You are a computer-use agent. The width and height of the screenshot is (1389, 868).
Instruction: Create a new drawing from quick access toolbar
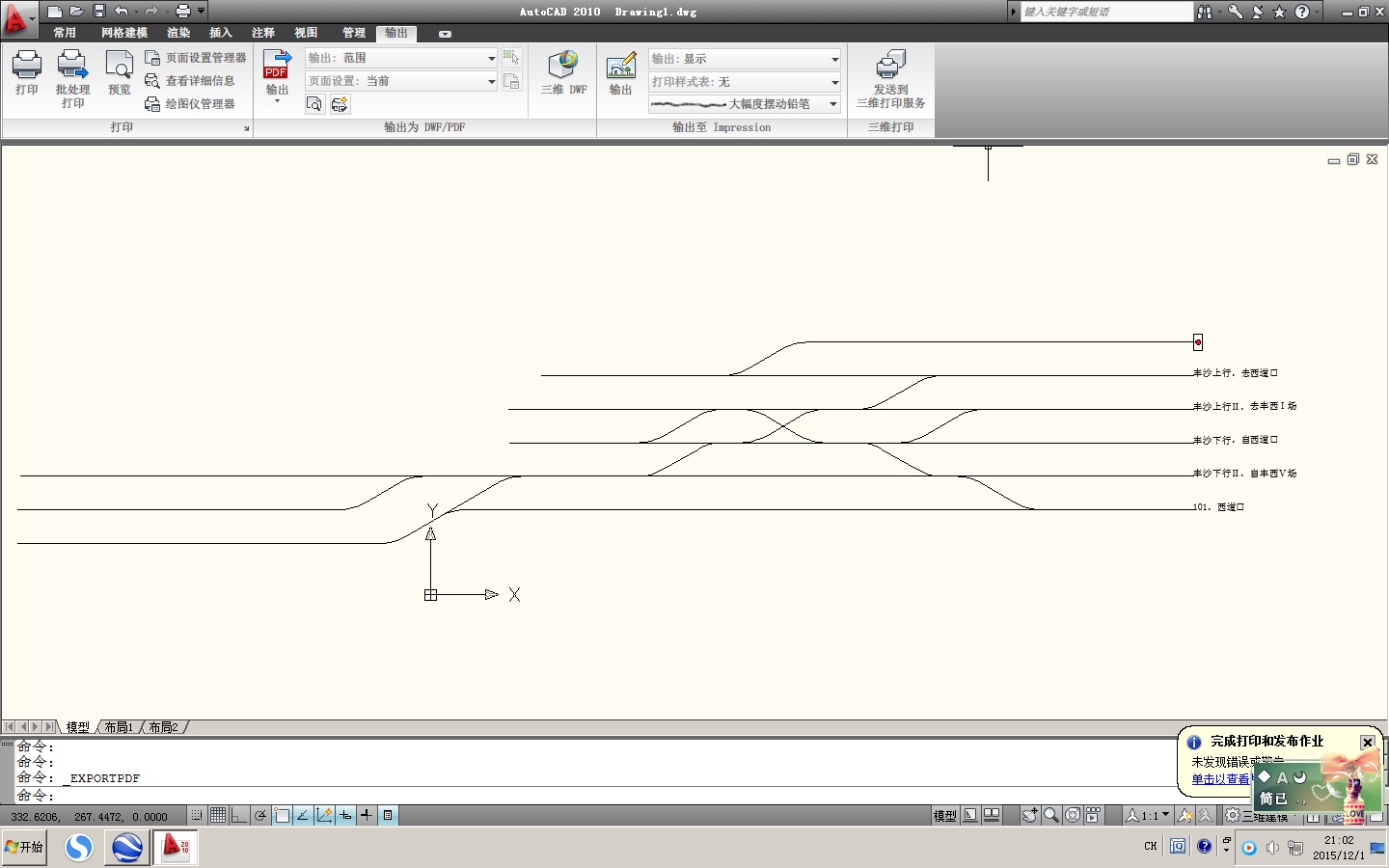55,12
